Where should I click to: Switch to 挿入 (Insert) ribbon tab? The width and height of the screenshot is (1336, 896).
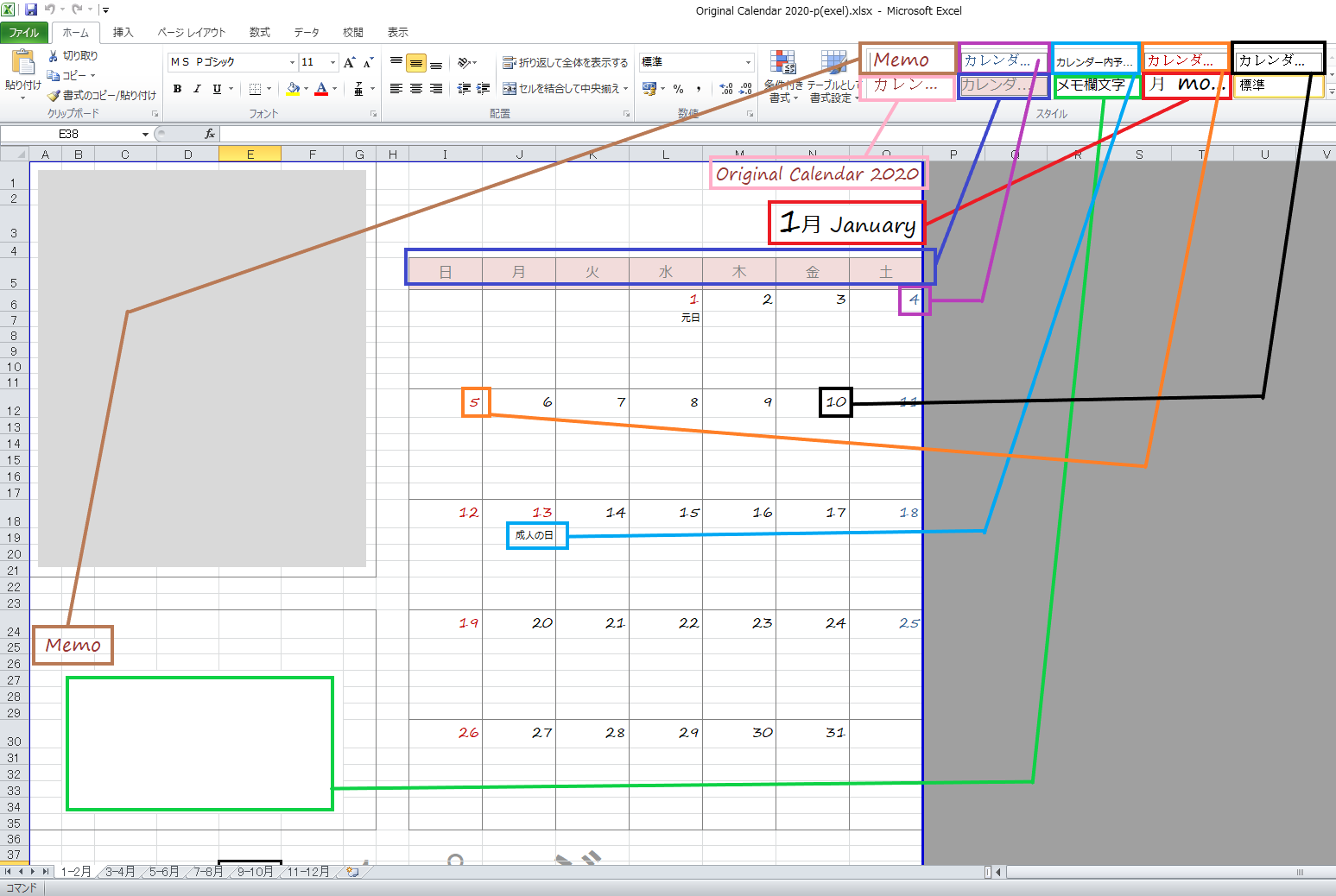(123, 32)
